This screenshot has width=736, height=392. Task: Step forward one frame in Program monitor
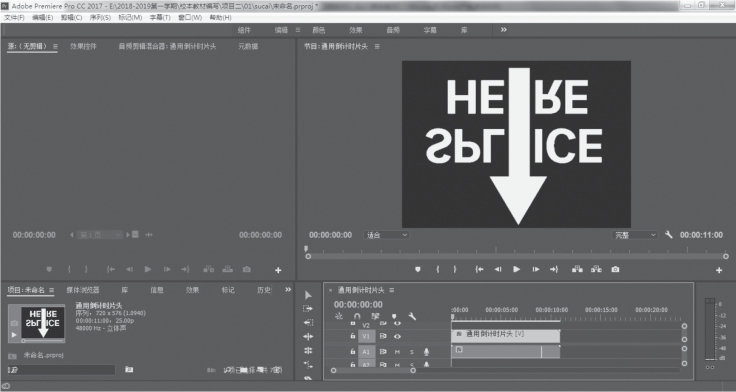536,269
